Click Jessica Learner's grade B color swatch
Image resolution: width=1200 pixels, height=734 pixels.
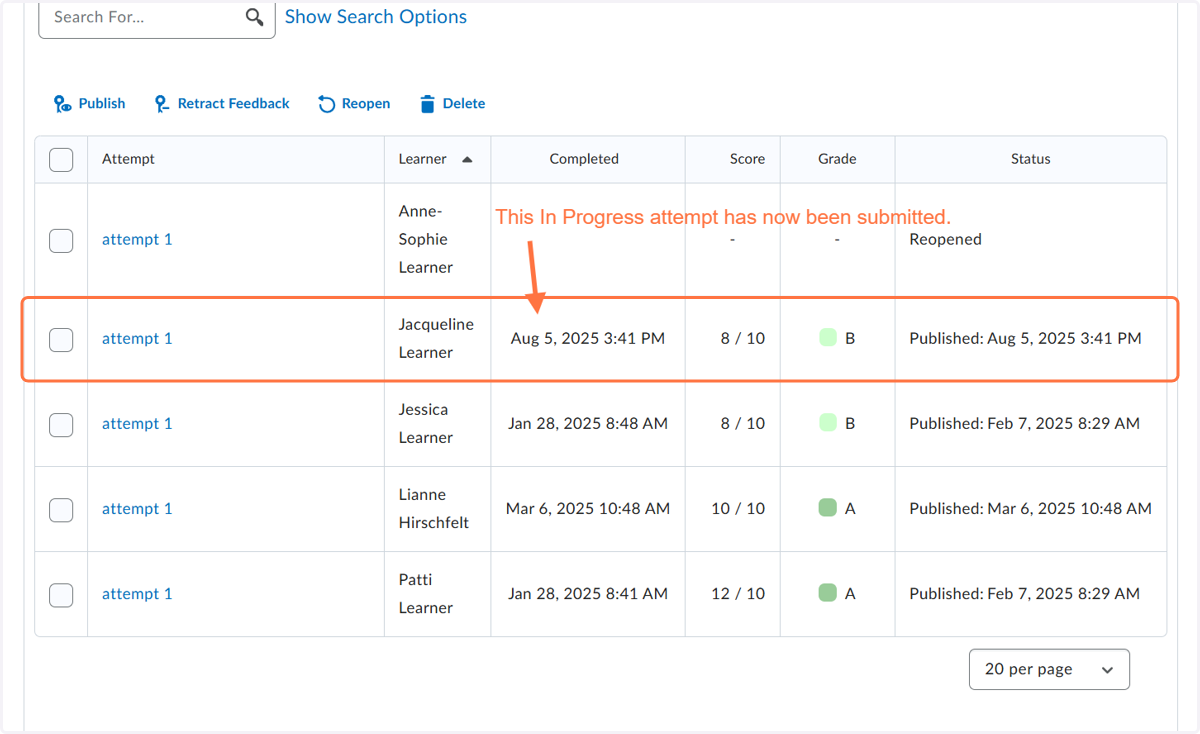[827, 423]
